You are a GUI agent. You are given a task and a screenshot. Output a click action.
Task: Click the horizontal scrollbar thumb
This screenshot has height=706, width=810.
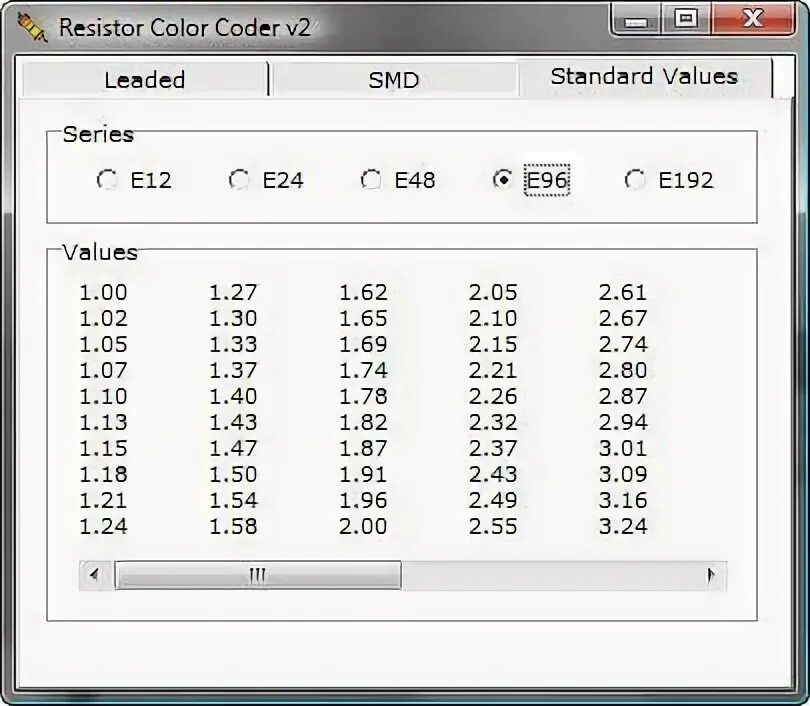(258, 575)
